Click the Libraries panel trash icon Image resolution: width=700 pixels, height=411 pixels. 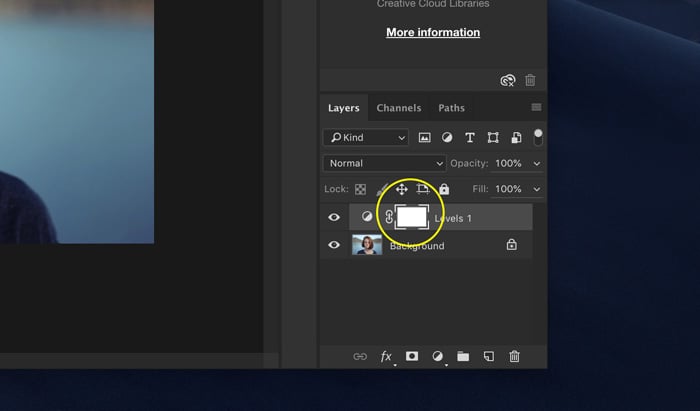pyautogui.click(x=530, y=80)
